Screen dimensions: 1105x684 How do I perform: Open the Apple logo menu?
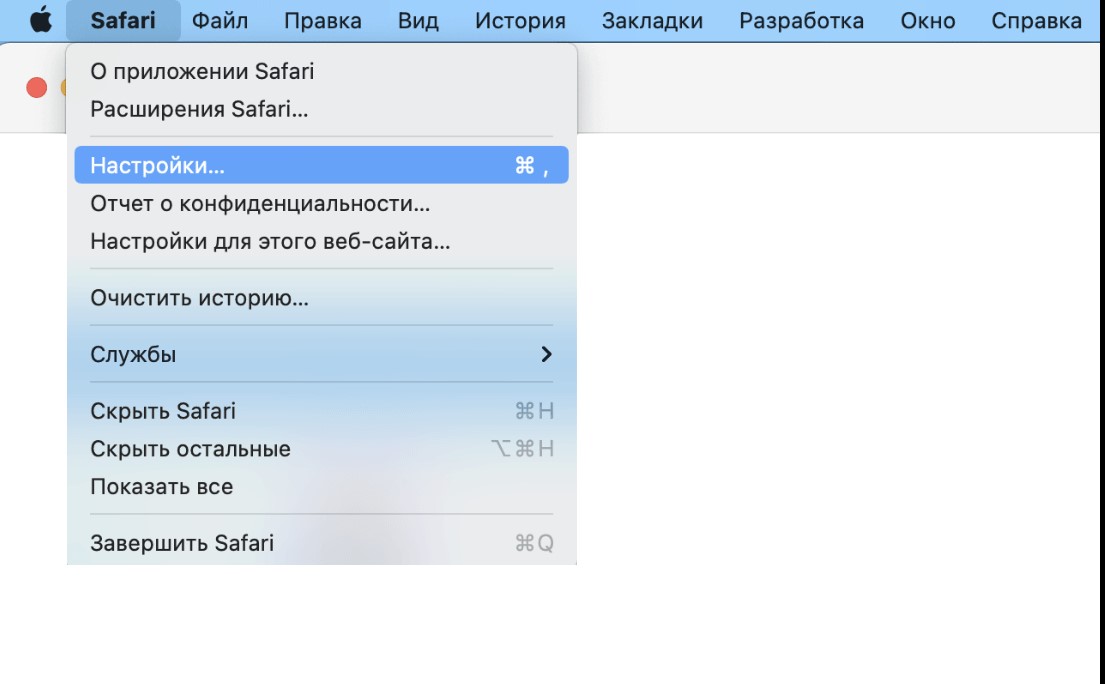tap(41, 20)
